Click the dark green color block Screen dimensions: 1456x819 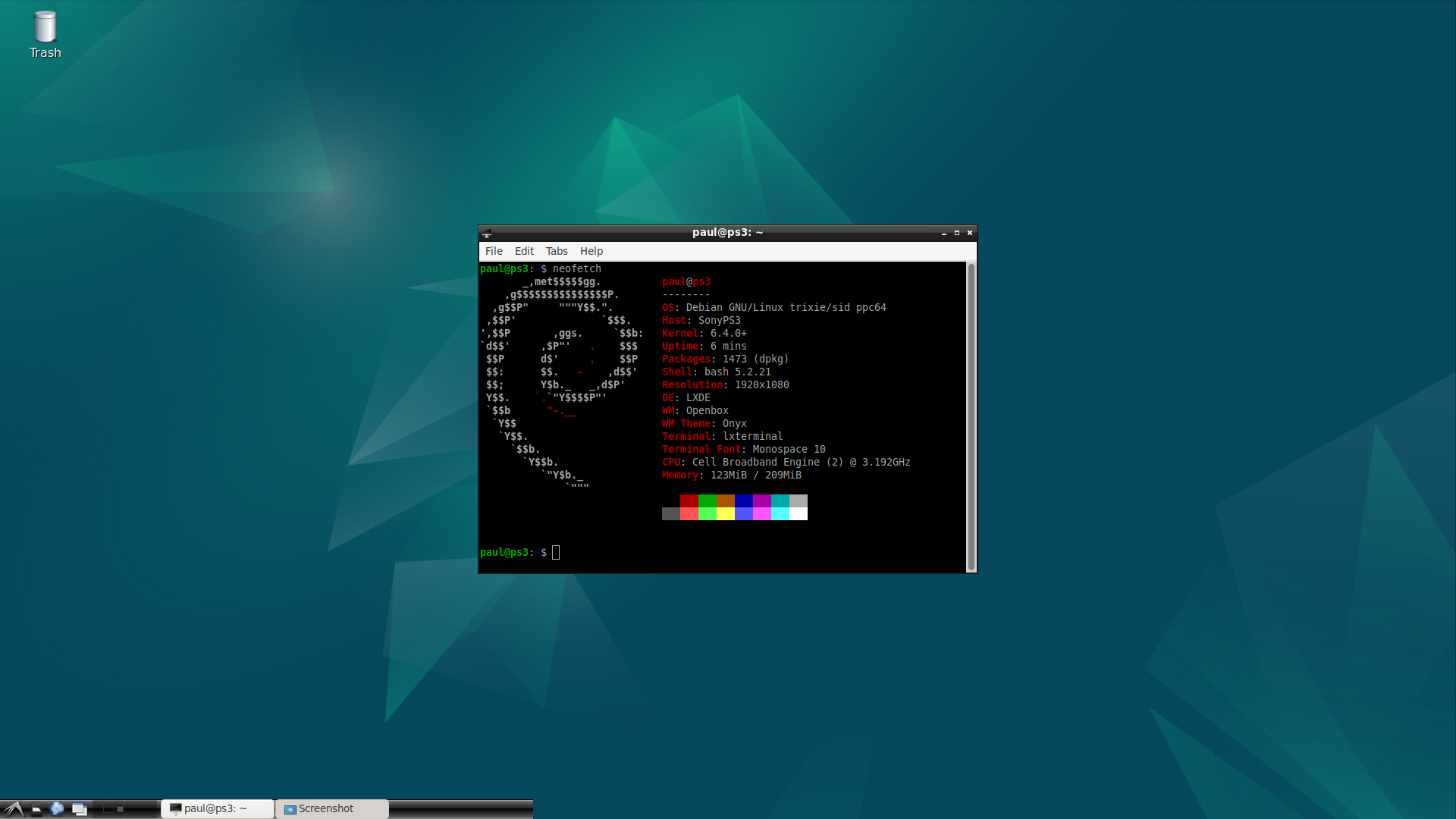[708, 500]
